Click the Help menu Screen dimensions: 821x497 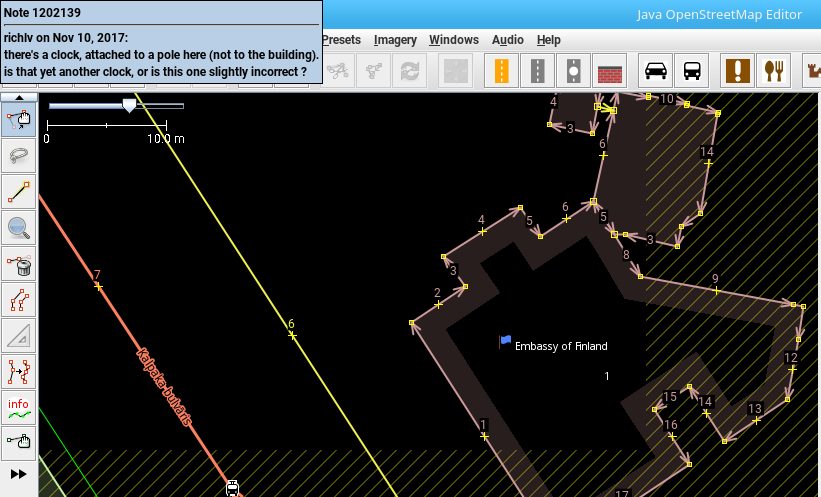549,40
